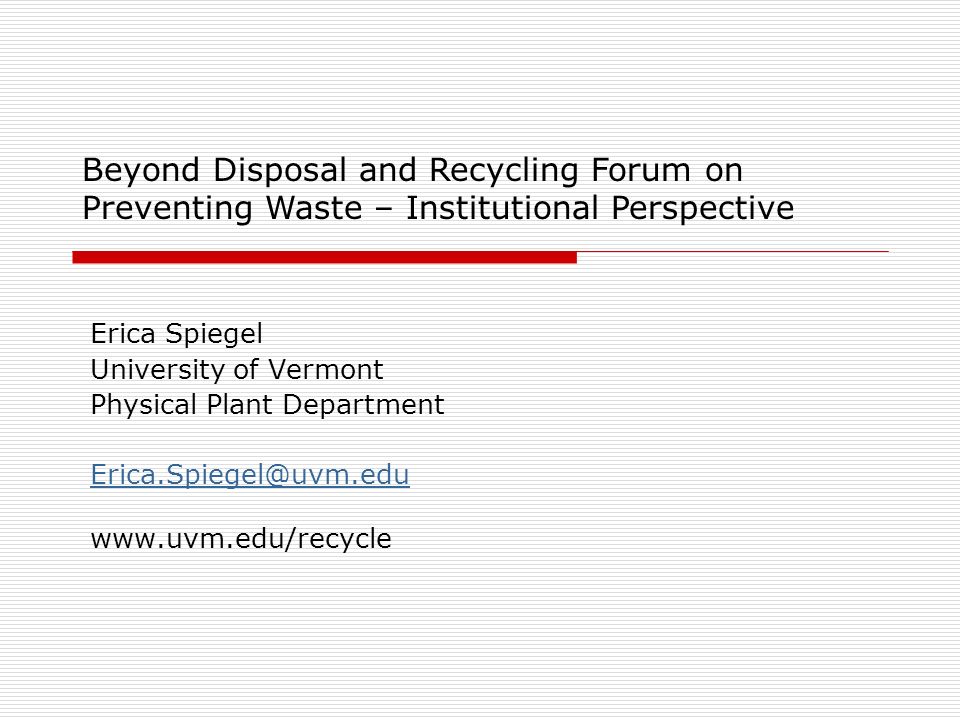Click the word Waste in the title
This screenshot has height=720, width=960.
(x=314, y=208)
